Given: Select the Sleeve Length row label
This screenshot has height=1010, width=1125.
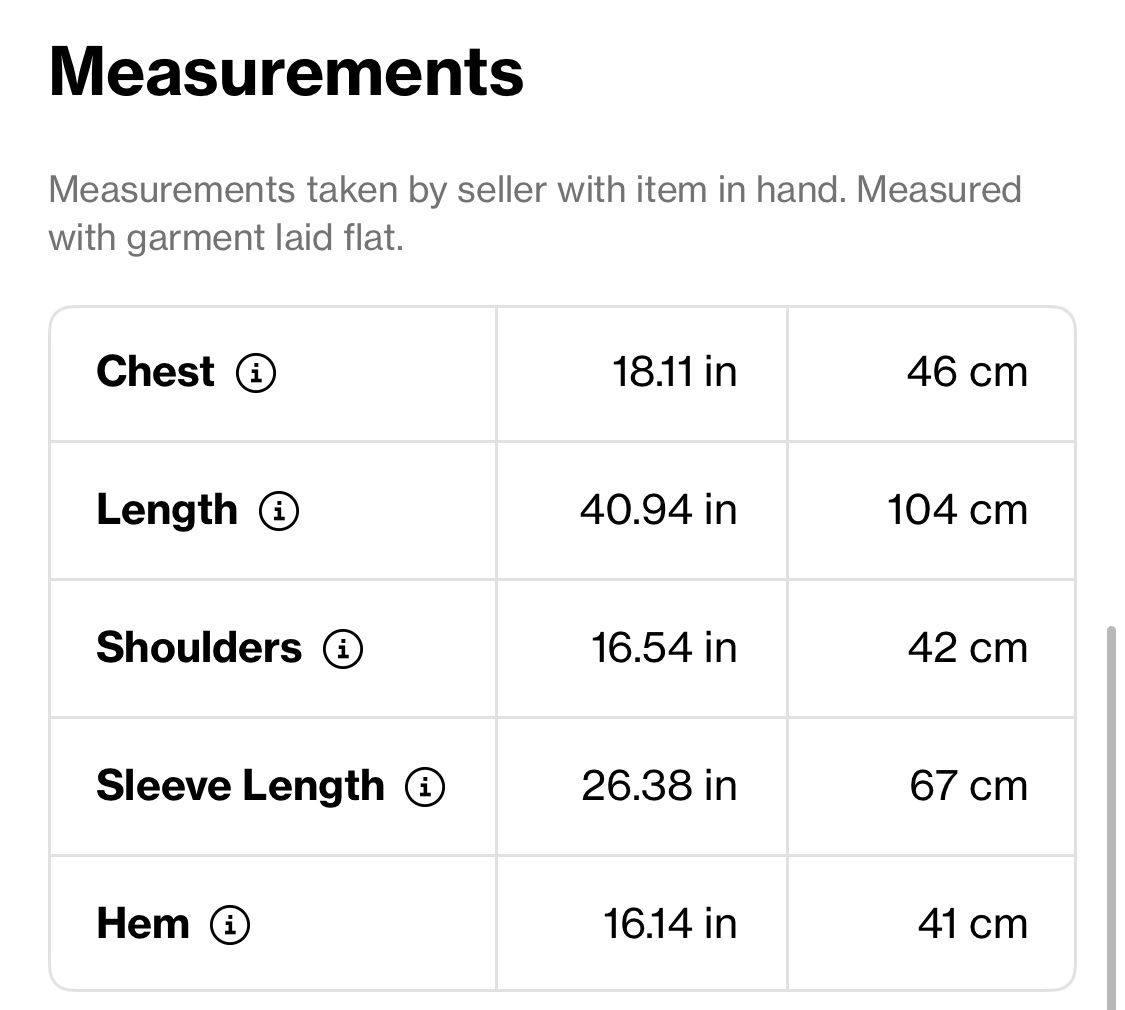Looking at the screenshot, I should pyautogui.click(x=240, y=786).
